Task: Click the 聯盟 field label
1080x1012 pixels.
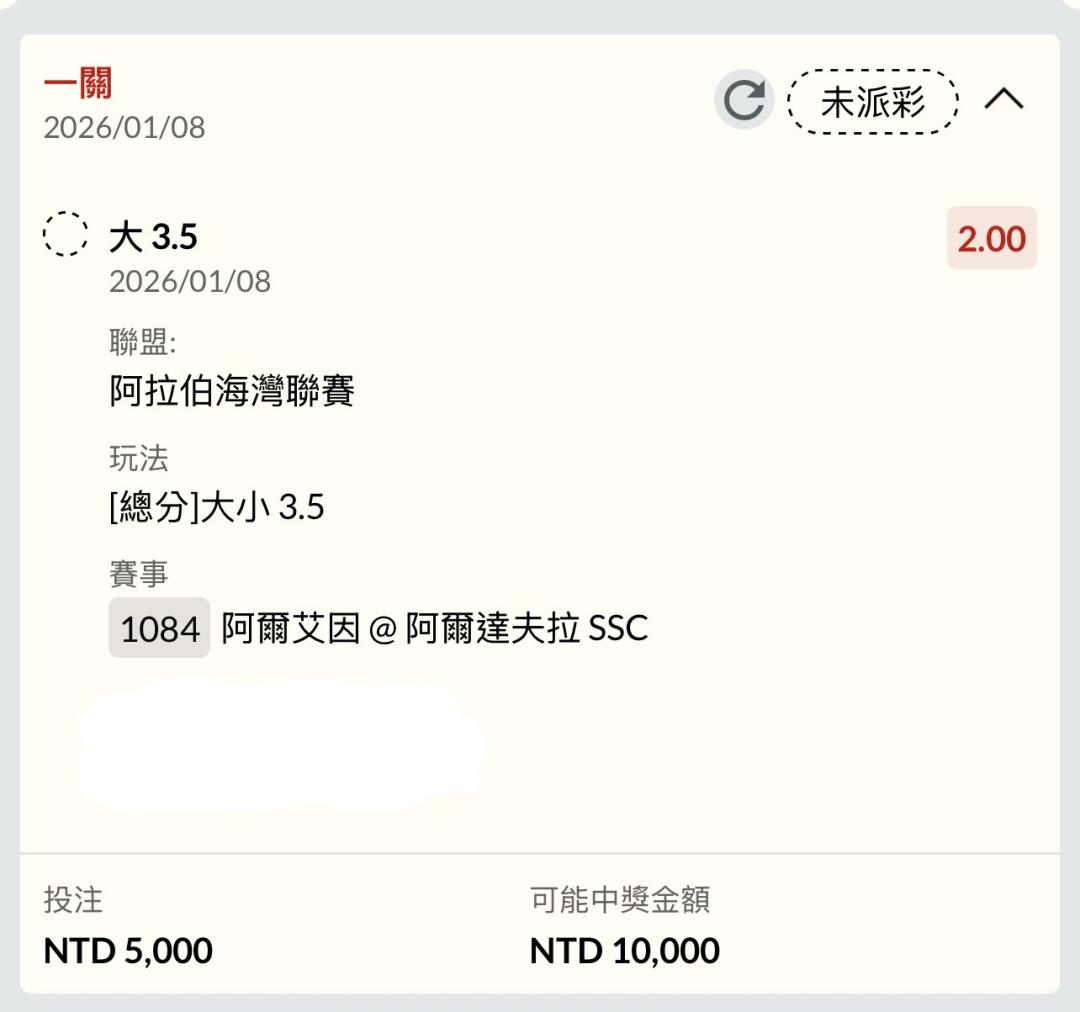Action: pos(142,344)
